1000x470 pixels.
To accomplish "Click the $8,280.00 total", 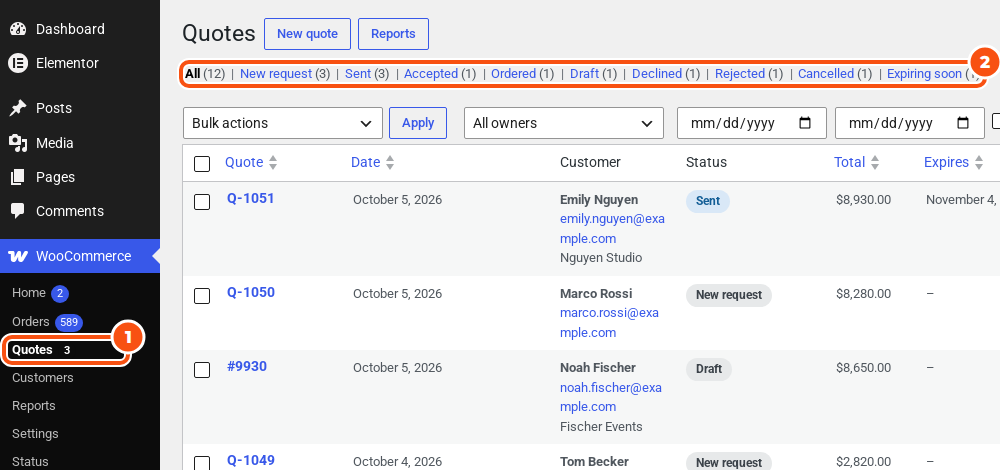I will [864, 293].
